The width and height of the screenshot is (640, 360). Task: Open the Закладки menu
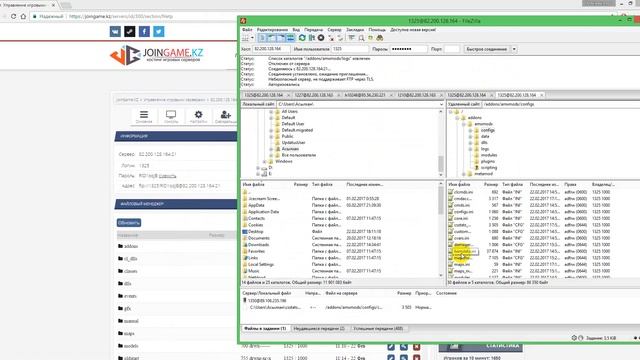[x=355, y=30]
